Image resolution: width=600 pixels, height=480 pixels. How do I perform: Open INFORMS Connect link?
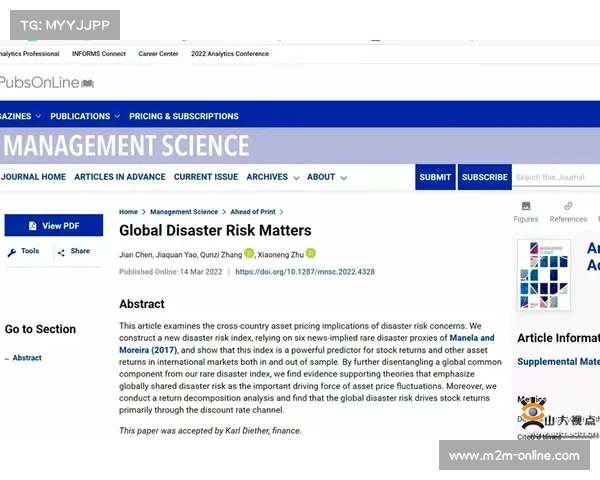tap(99, 54)
